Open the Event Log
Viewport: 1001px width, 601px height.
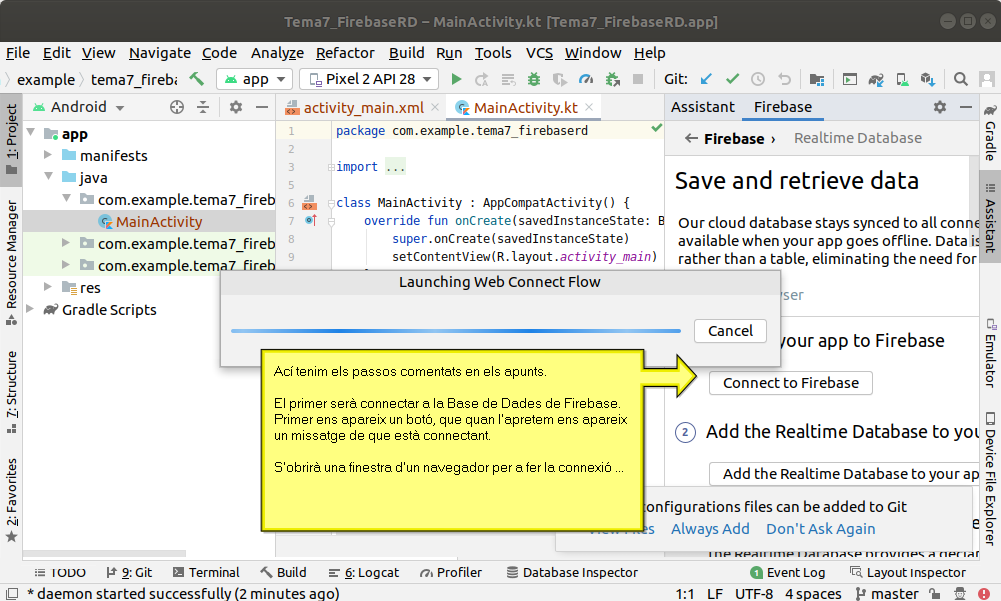pos(788,572)
